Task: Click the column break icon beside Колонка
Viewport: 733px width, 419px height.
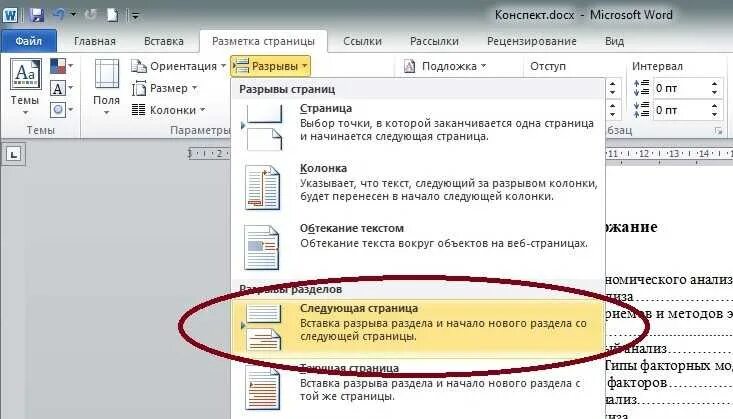Action: pyautogui.click(x=262, y=187)
